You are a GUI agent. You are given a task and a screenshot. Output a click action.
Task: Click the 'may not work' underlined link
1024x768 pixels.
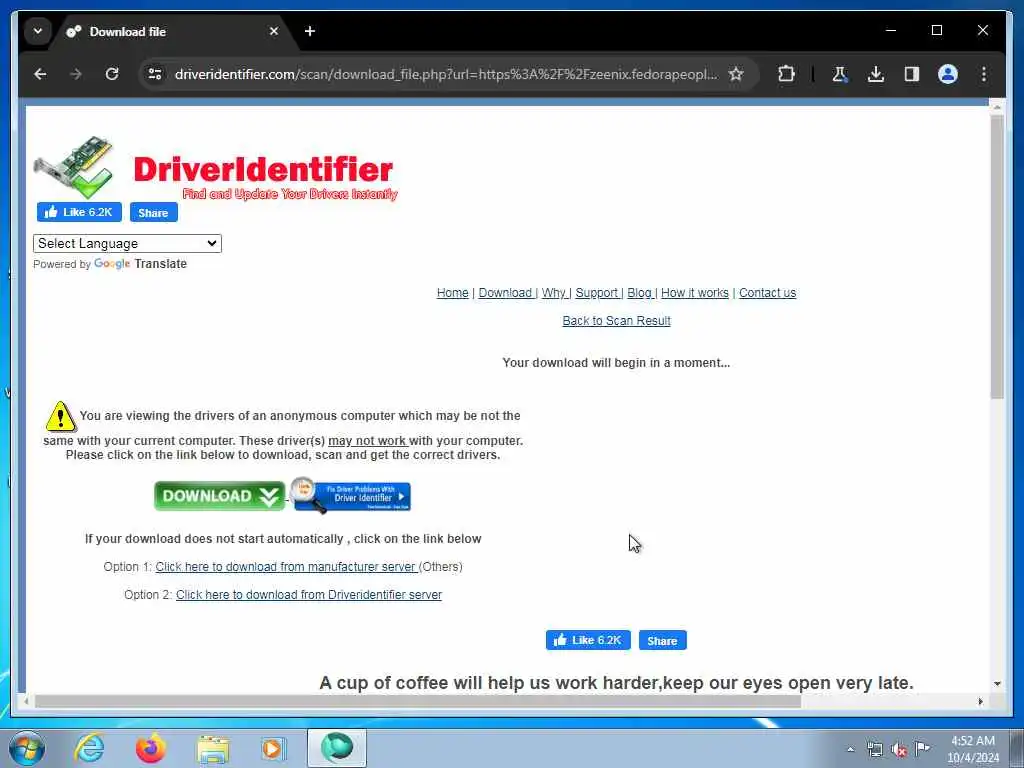[367, 441]
